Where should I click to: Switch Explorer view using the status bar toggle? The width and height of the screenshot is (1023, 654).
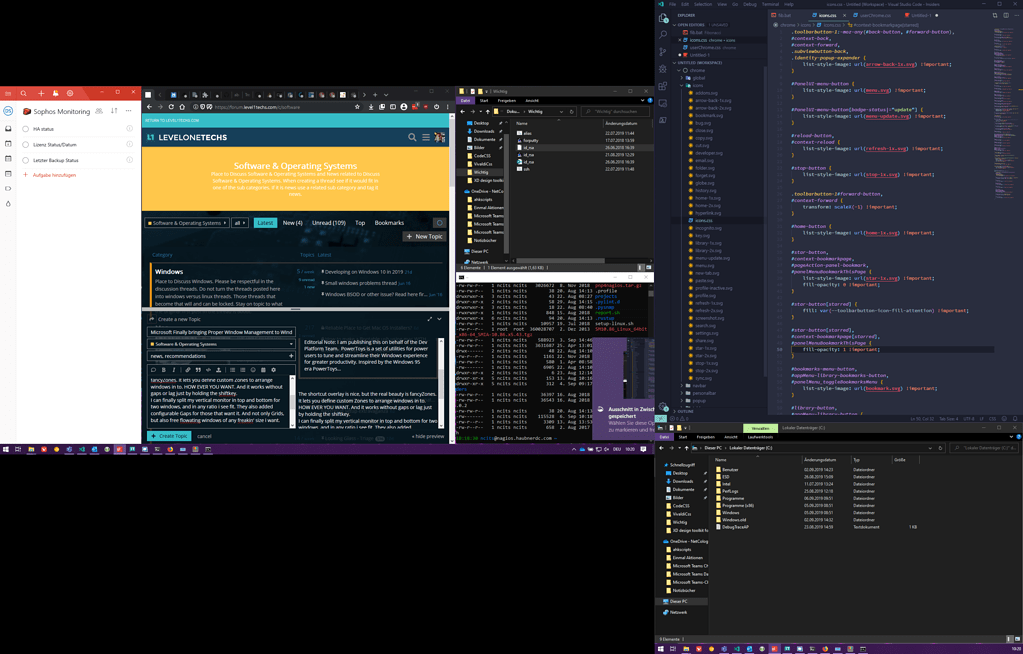pos(1017,639)
